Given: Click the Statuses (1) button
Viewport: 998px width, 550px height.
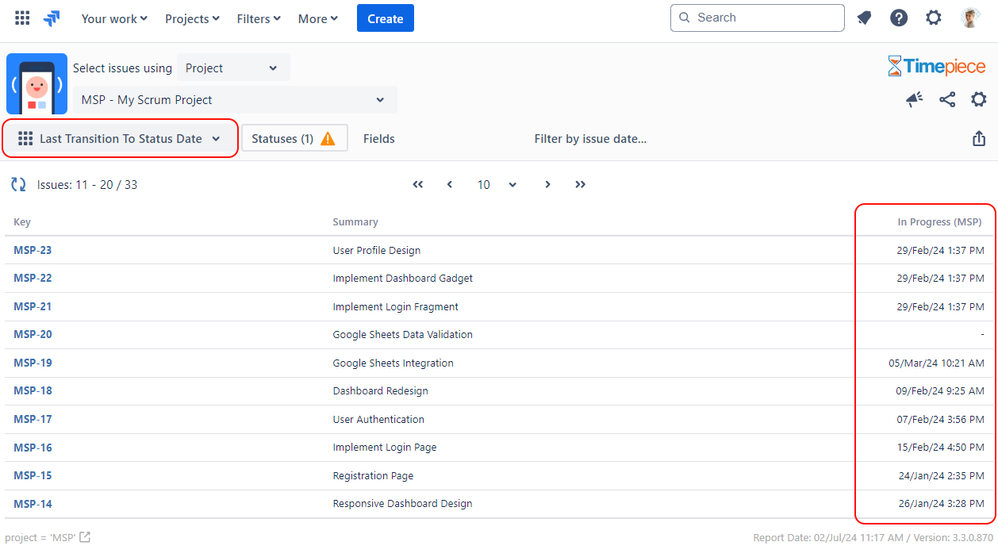Looking at the screenshot, I should click(x=294, y=138).
